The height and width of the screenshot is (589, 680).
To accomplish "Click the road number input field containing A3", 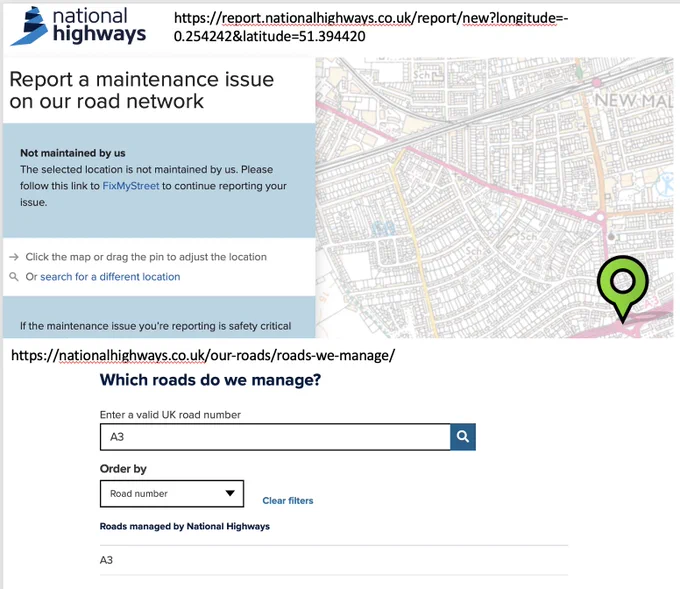I will [x=275, y=437].
